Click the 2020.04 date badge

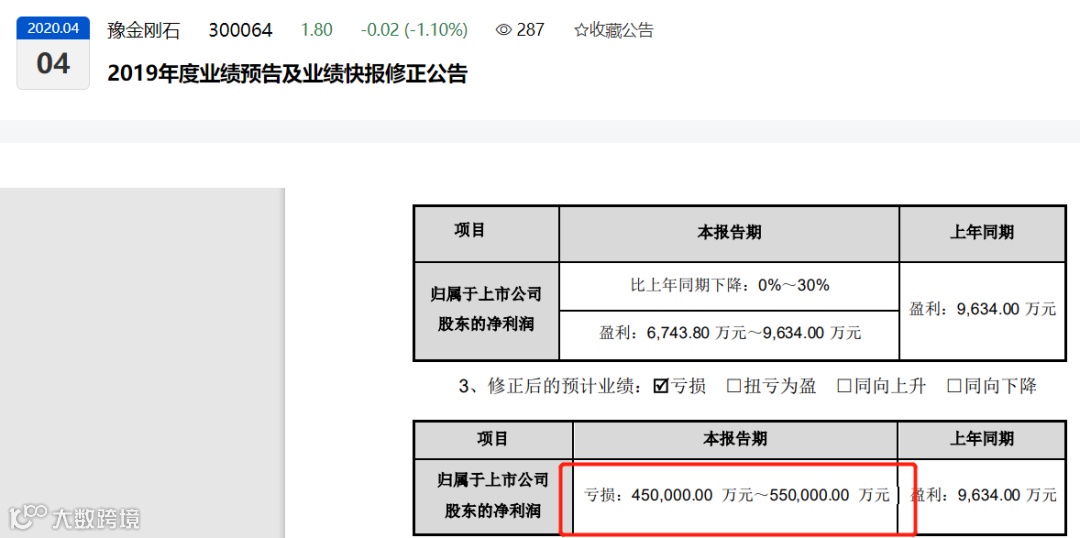[53, 30]
